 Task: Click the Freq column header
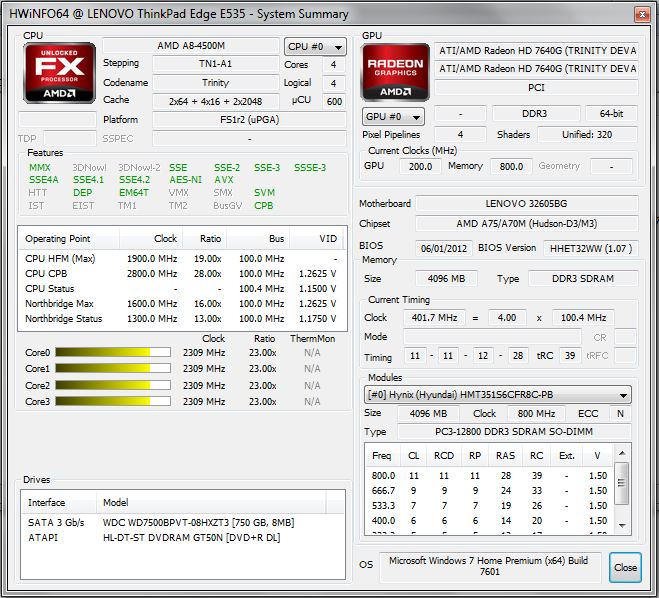[x=383, y=456]
